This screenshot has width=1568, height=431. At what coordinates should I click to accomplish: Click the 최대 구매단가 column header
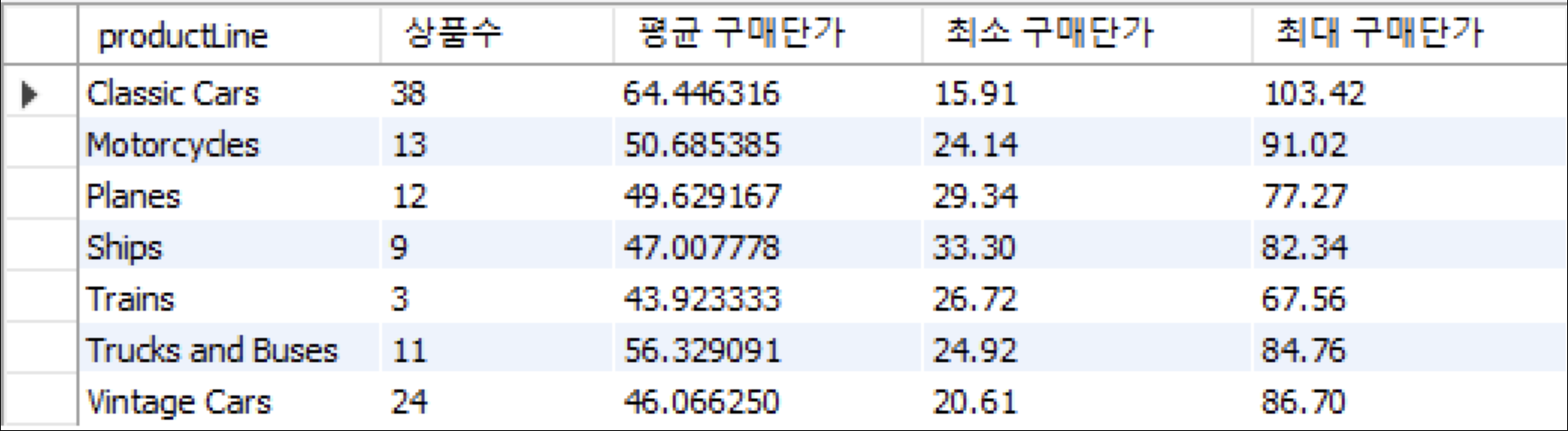[1410, 35]
